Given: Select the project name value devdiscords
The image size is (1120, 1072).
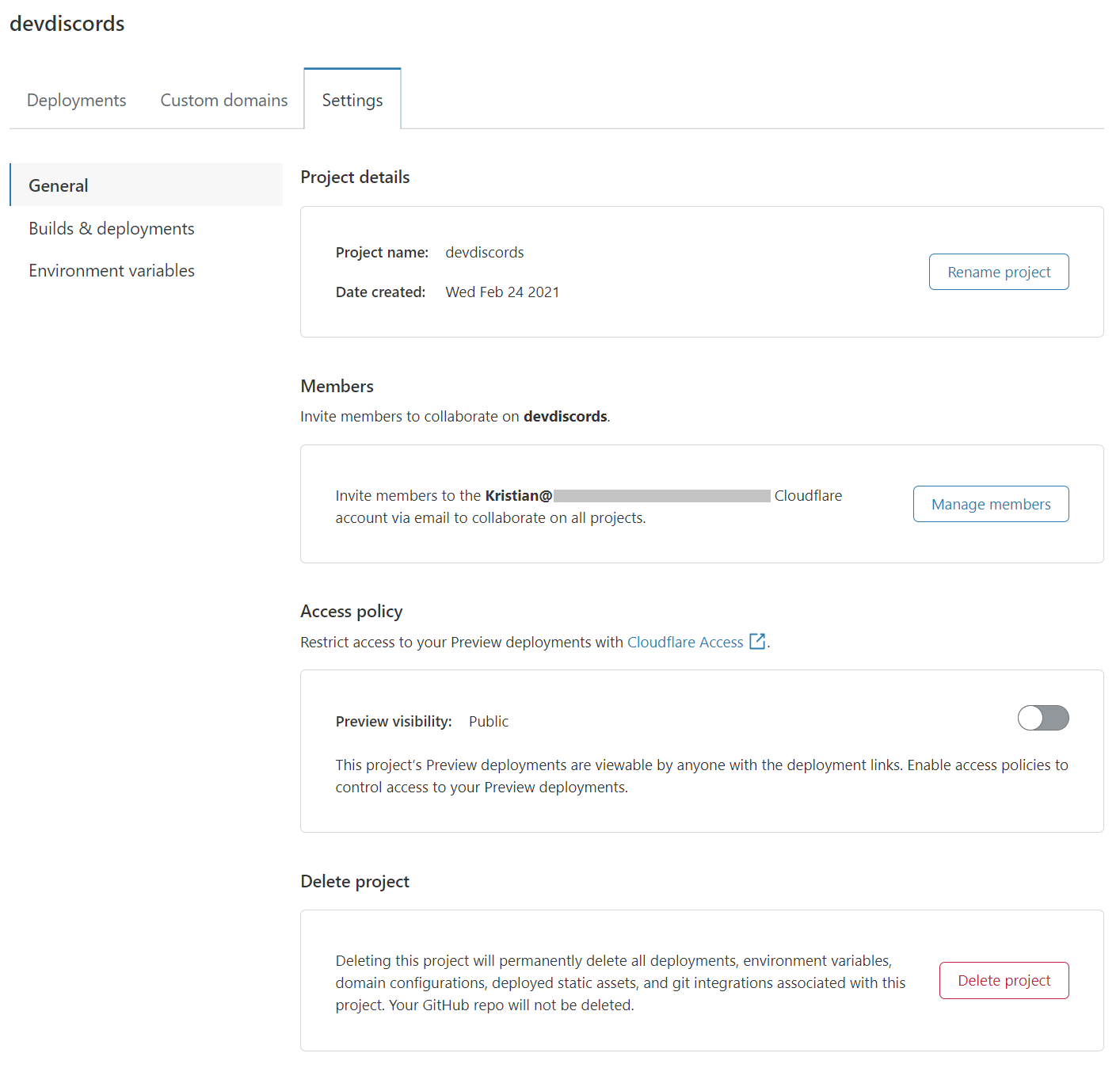Looking at the screenshot, I should 484,252.
